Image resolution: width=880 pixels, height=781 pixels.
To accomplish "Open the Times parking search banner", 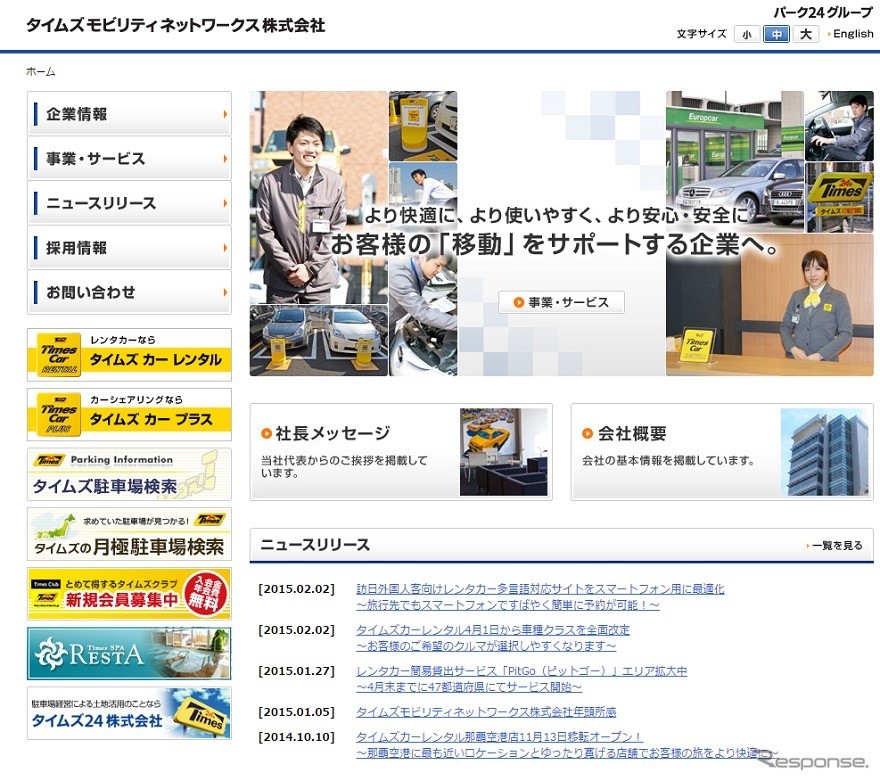I will coord(129,474).
